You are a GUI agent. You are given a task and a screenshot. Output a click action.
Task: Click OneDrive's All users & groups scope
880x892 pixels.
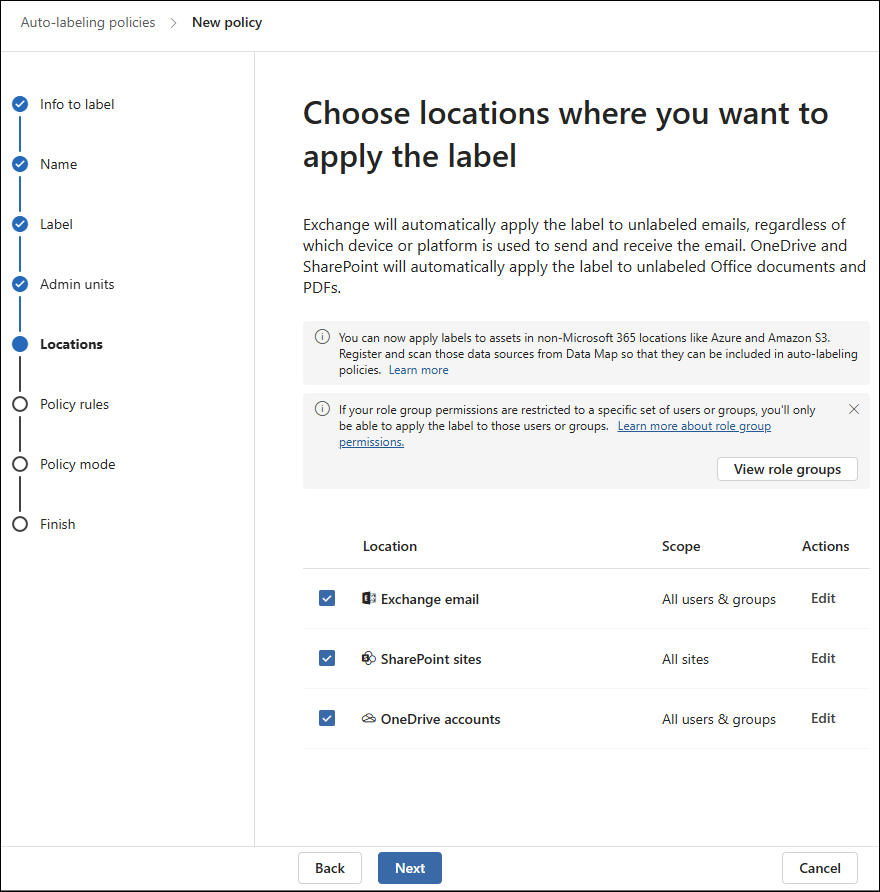718,719
